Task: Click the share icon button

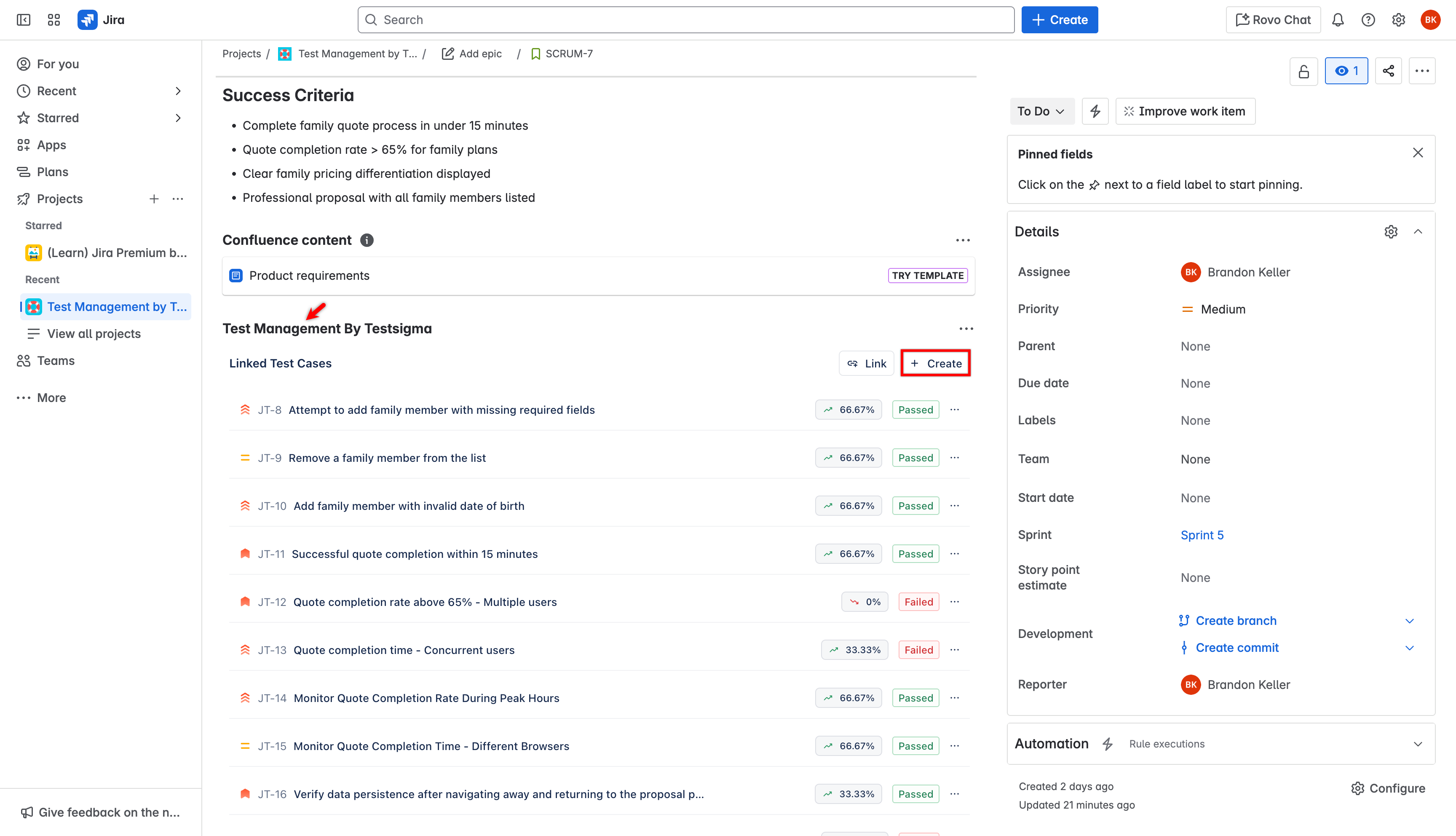Action: 1388,71
